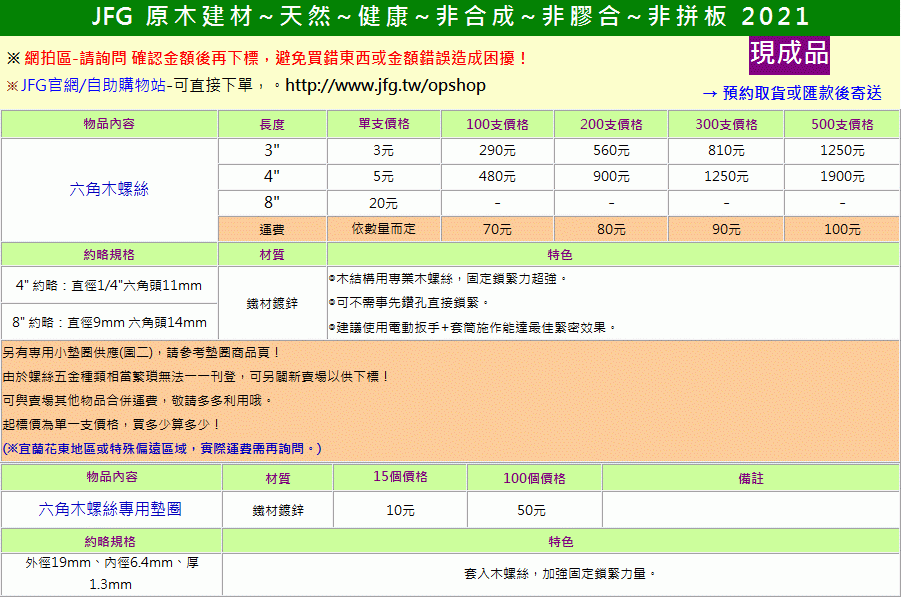Select the "480元" price cell
Screen dimensions: 901x597
click(x=497, y=176)
